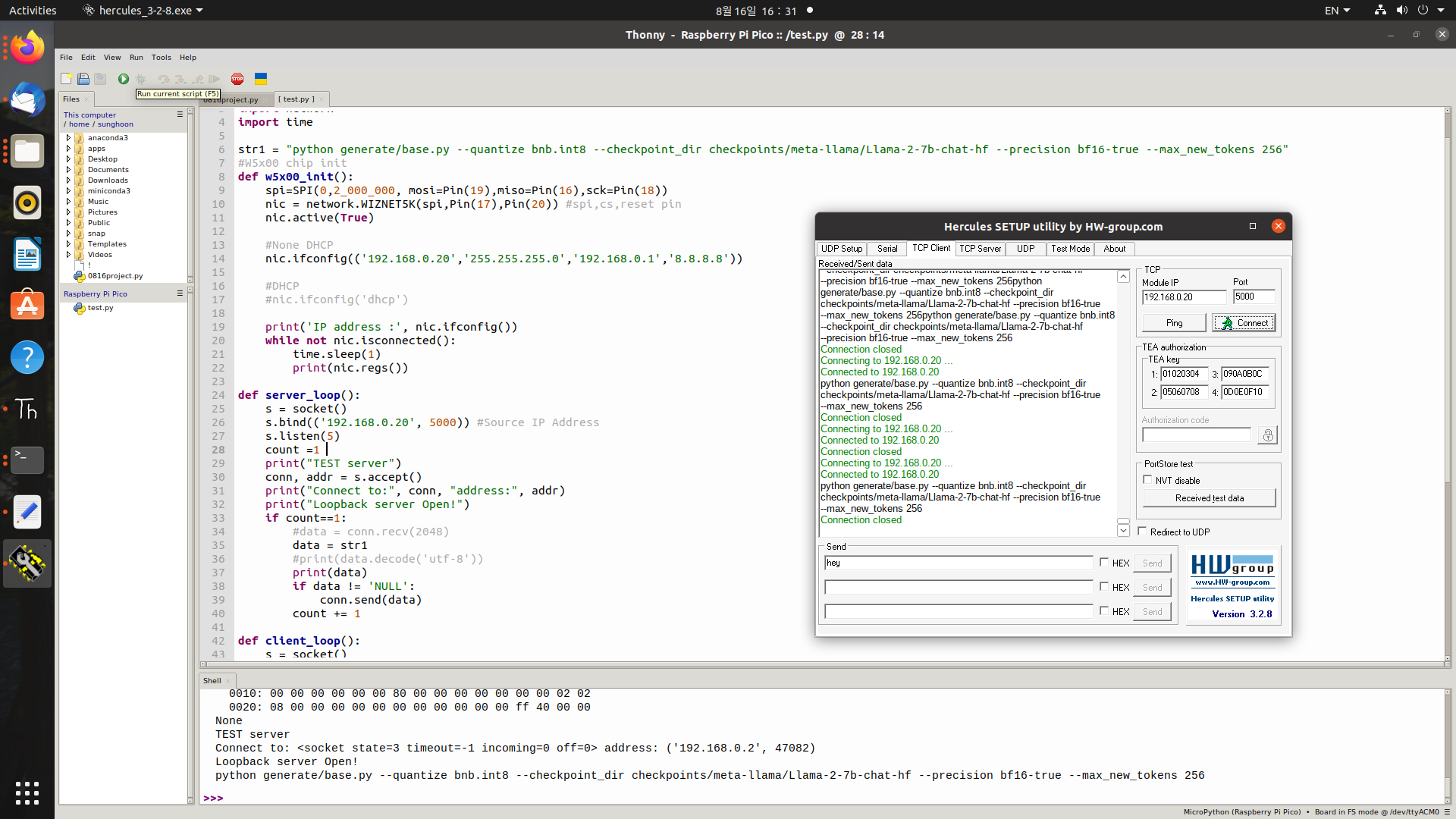Image resolution: width=1456 pixels, height=819 pixels.
Task: Select test.py on Raspberry Pi Pico
Action: (x=100, y=308)
